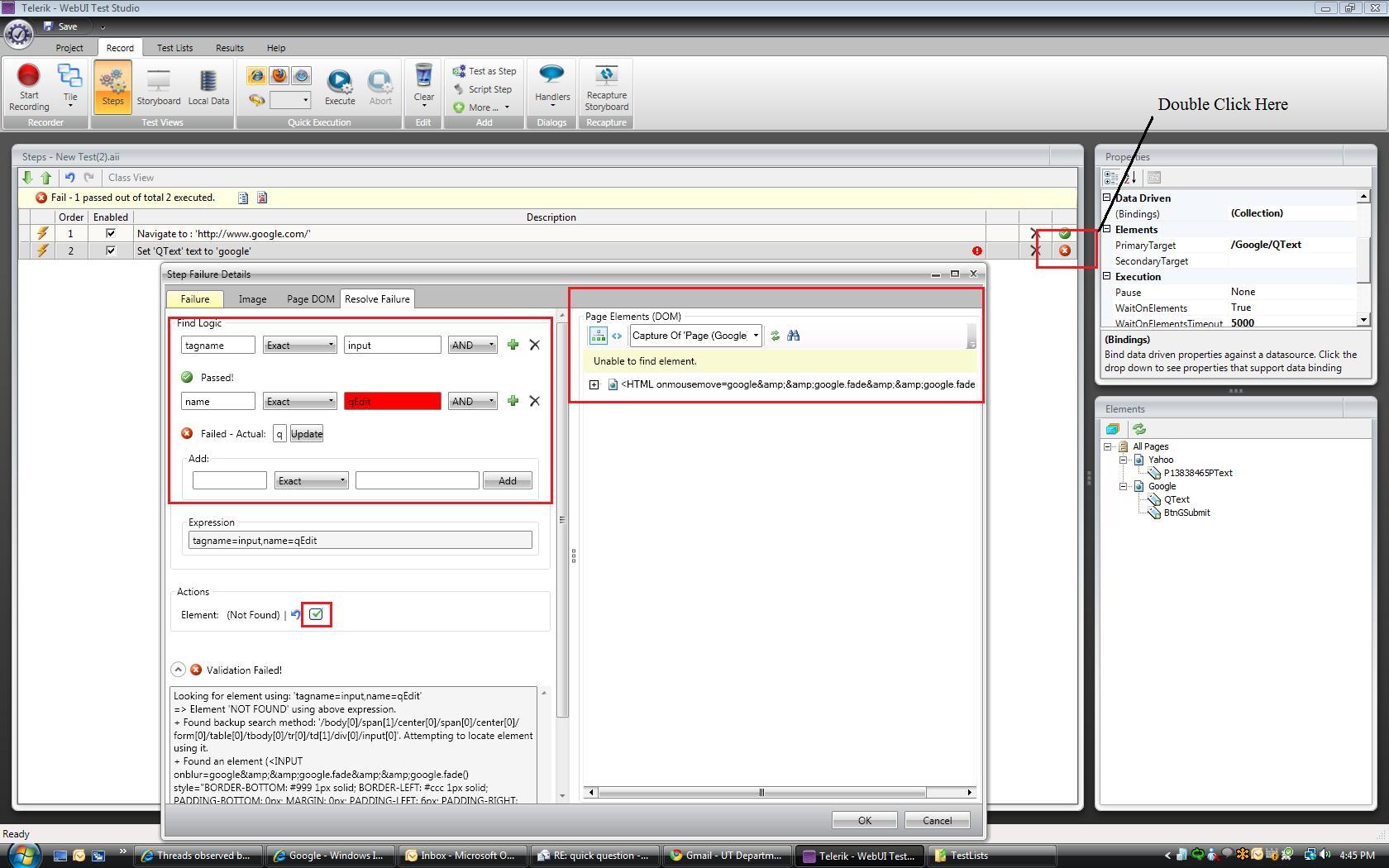Viewport: 1389px width, 868px height.
Task: Toggle Enabled checkbox for step 2
Action: pyautogui.click(x=111, y=250)
